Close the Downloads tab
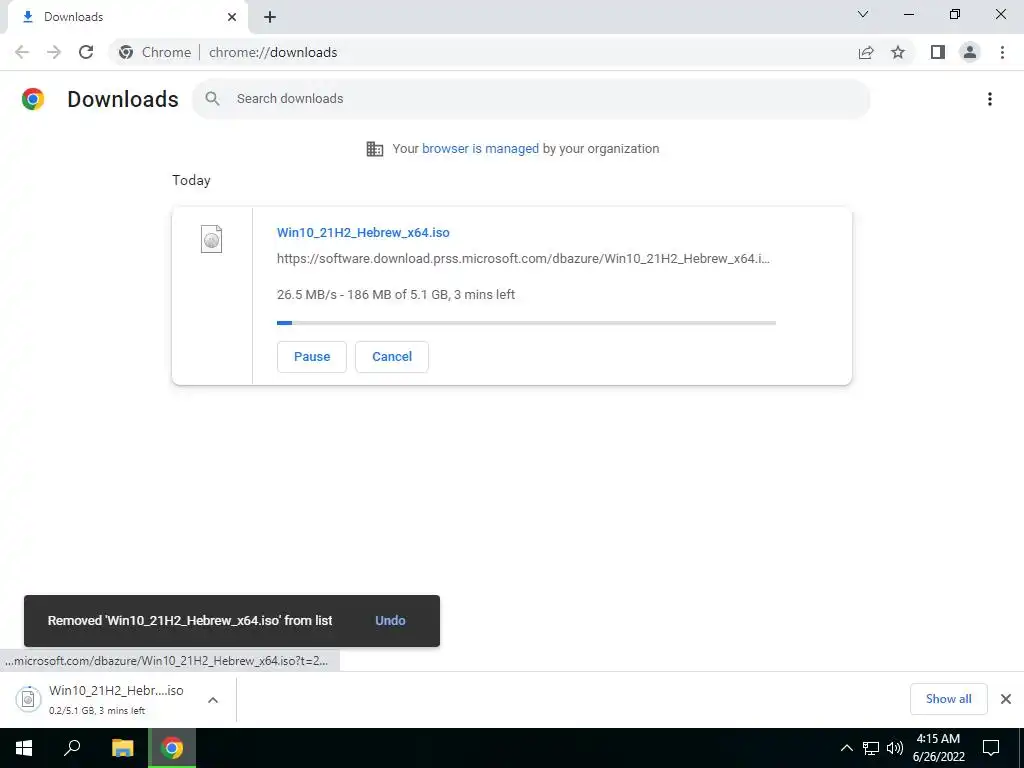Screen dimensions: 1024x768 coord(232,17)
